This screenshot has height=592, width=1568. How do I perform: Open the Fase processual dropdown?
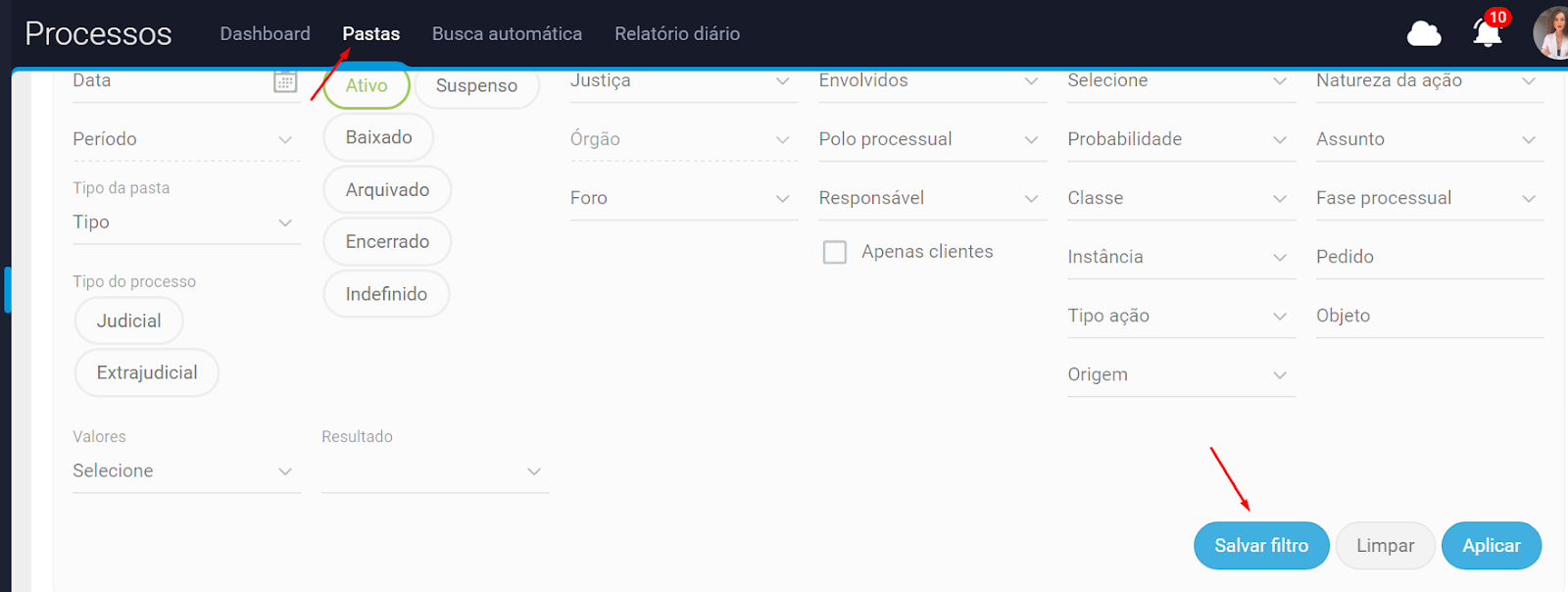[x=1428, y=198]
